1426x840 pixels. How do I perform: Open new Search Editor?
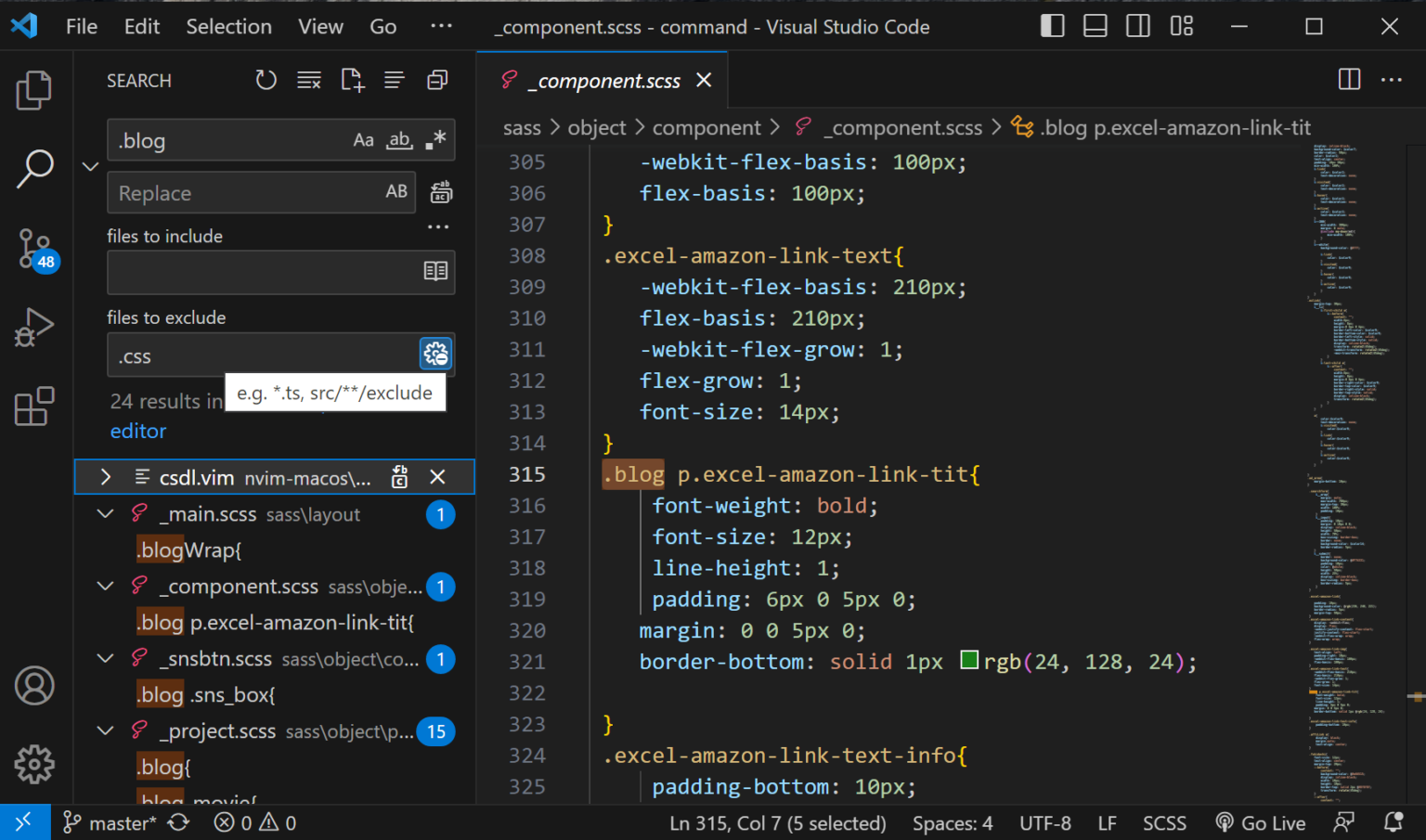(352, 80)
